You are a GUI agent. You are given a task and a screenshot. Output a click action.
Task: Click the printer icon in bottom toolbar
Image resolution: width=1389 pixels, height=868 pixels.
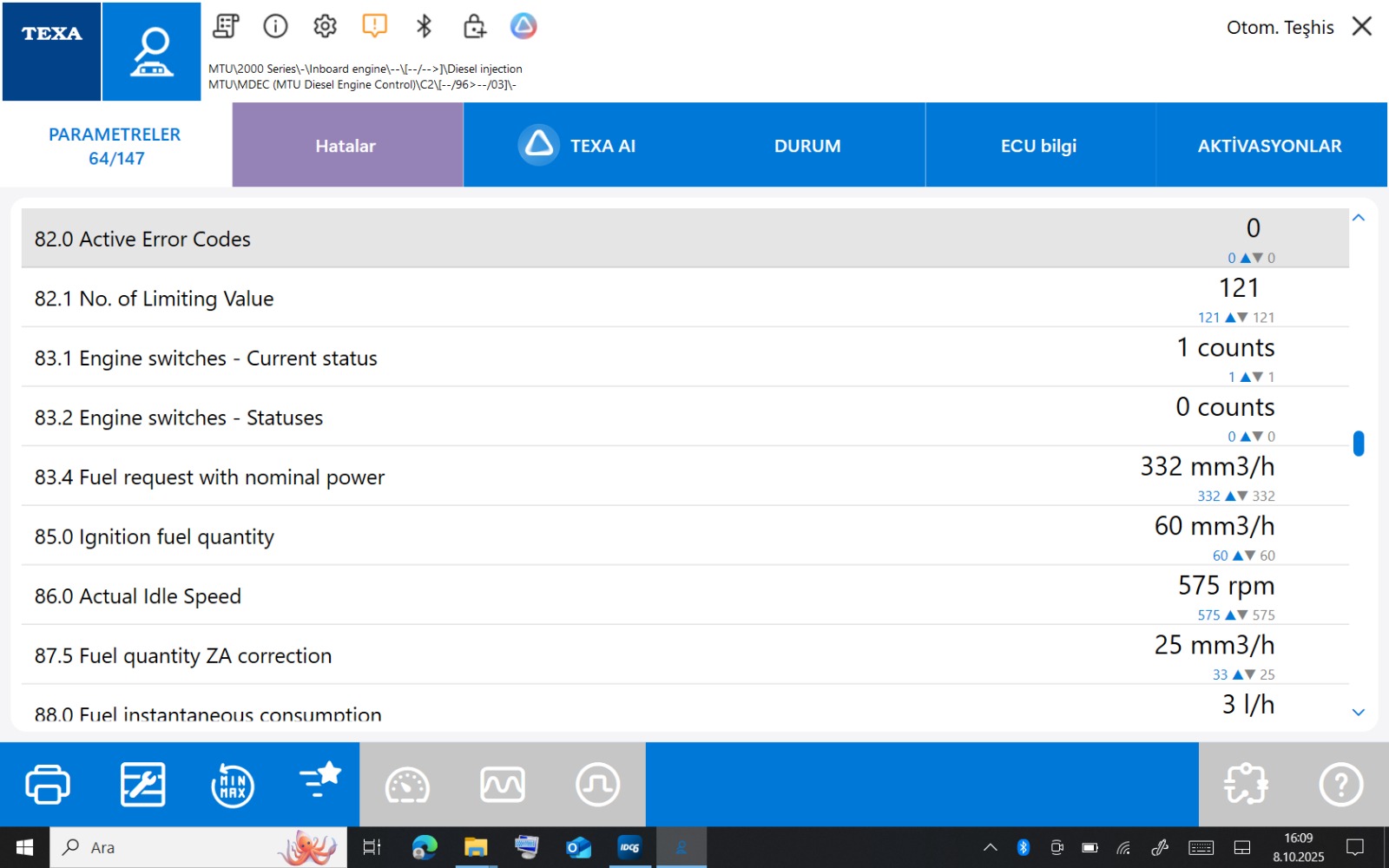tap(48, 785)
